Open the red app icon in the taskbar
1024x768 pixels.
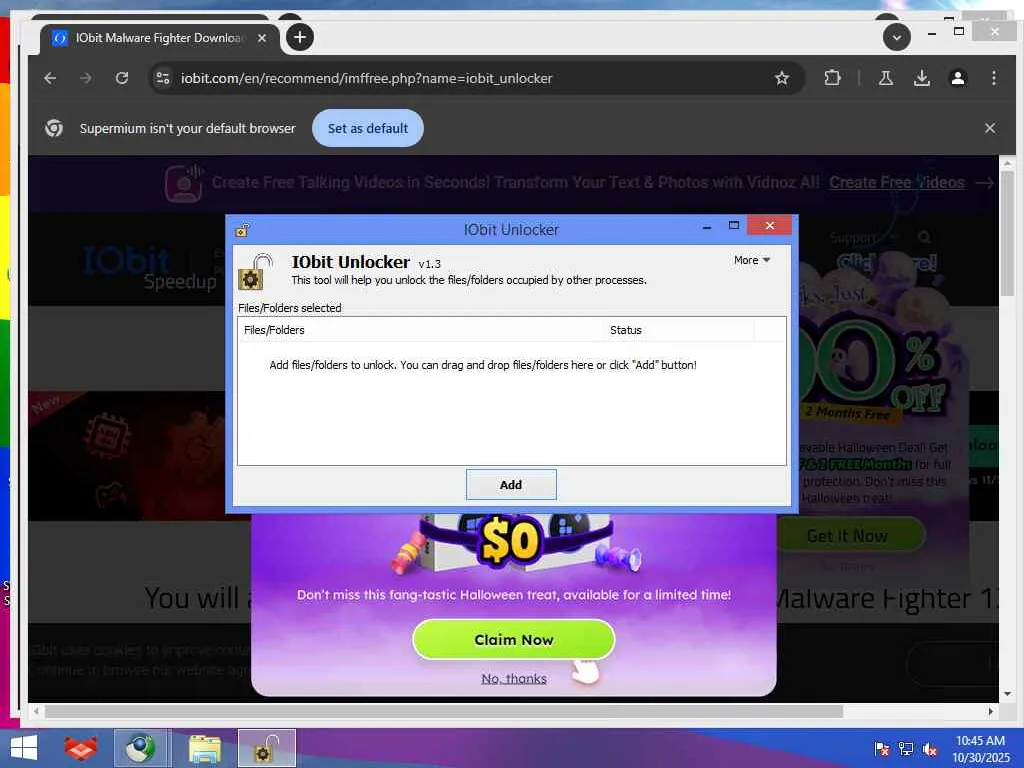pyautogui.click(x=80, y=748)
